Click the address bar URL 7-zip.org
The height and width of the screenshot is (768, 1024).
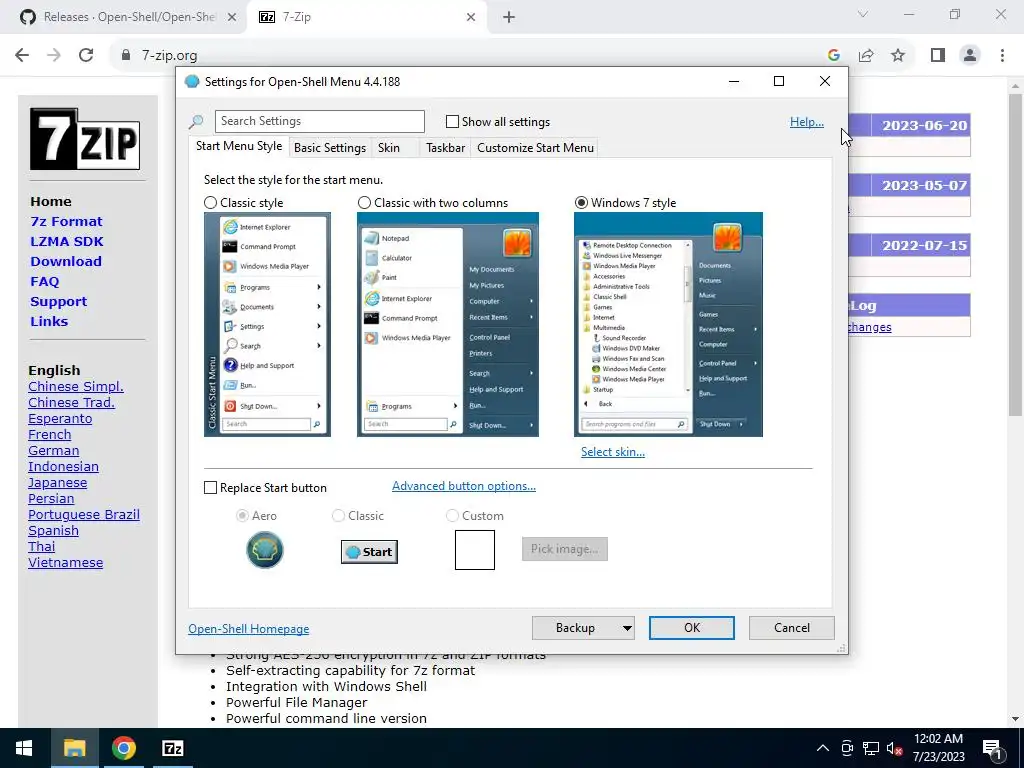pos(170,56)
